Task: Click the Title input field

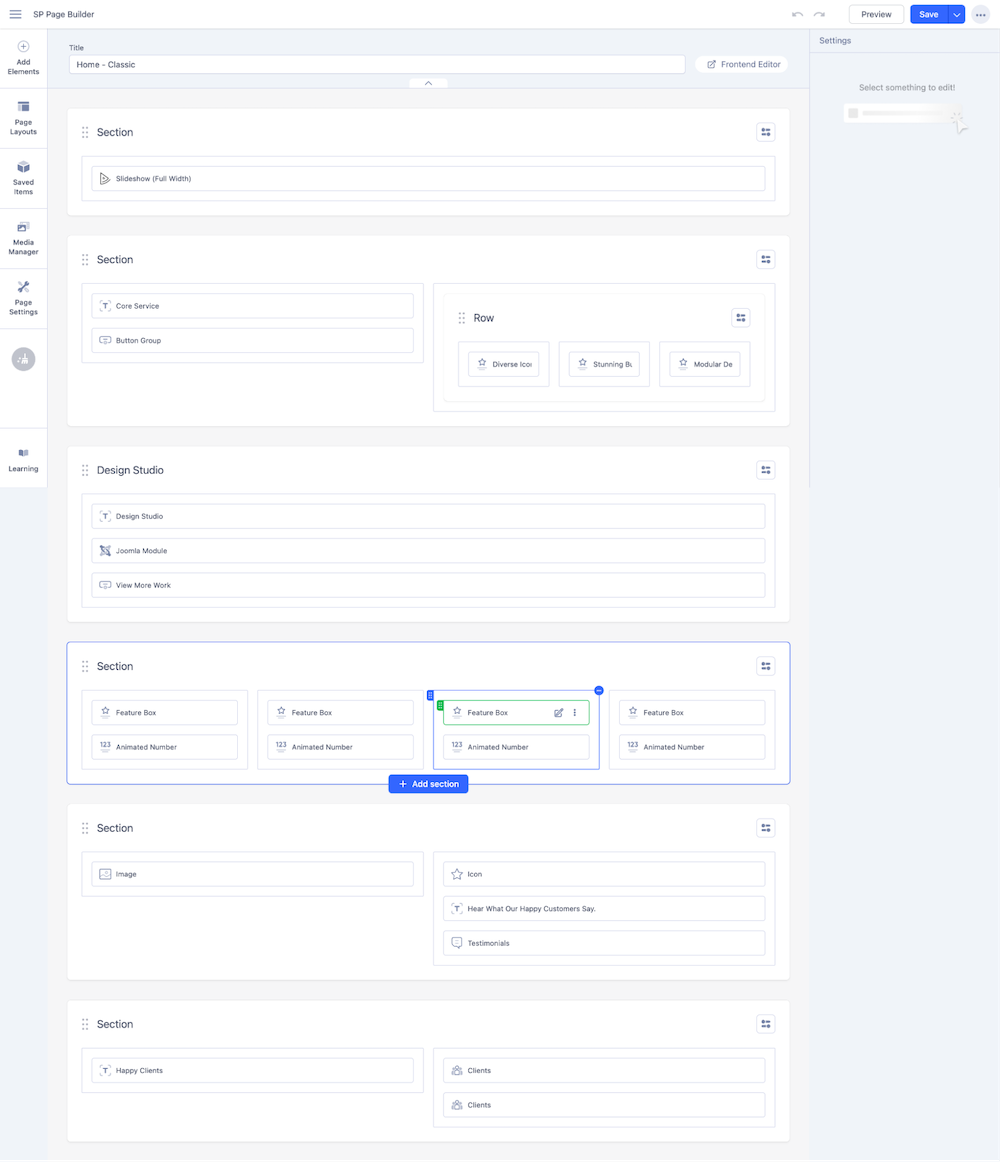Action: (376, 64)
